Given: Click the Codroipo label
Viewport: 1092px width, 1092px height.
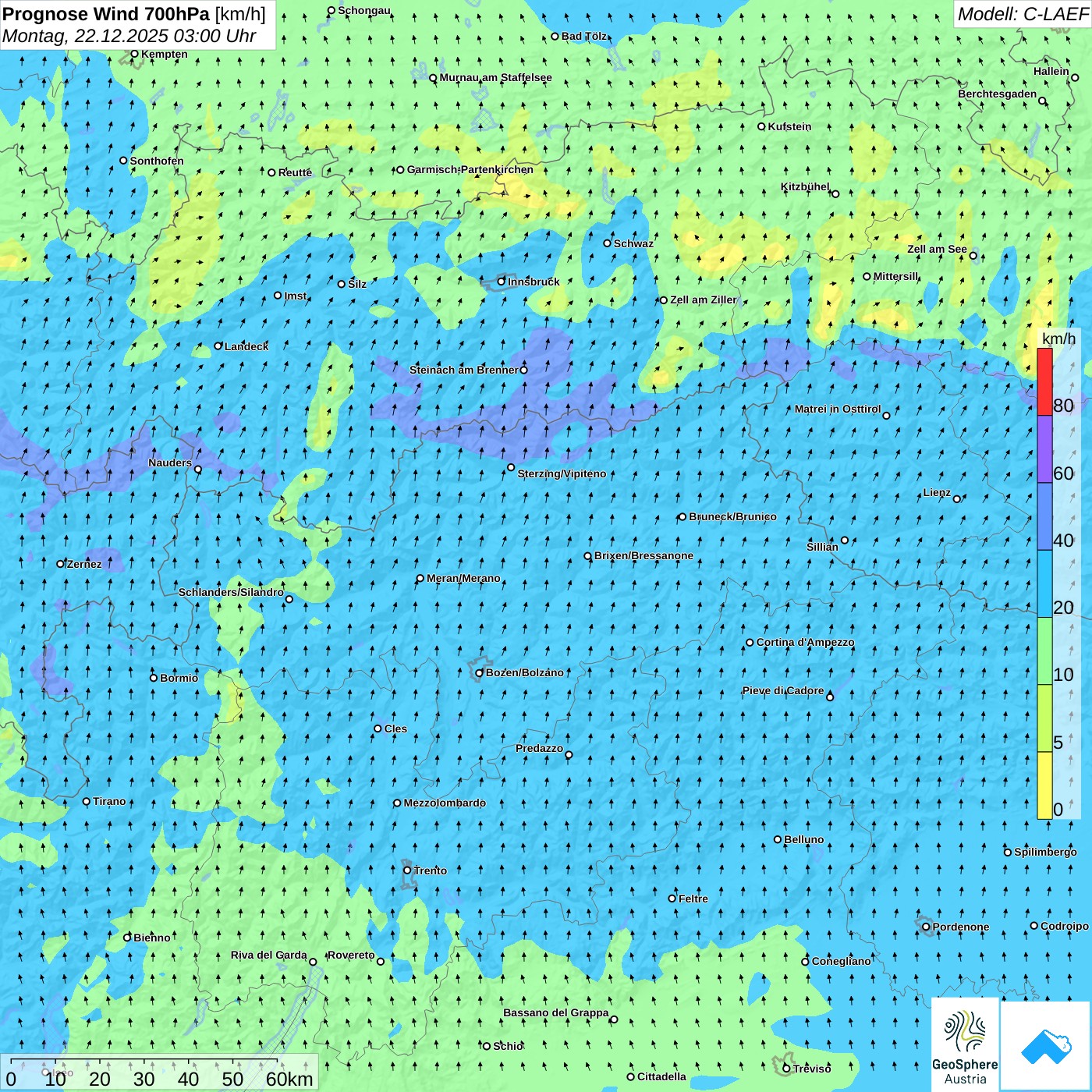Looking at the screenshot, I should click(1065, 926).
